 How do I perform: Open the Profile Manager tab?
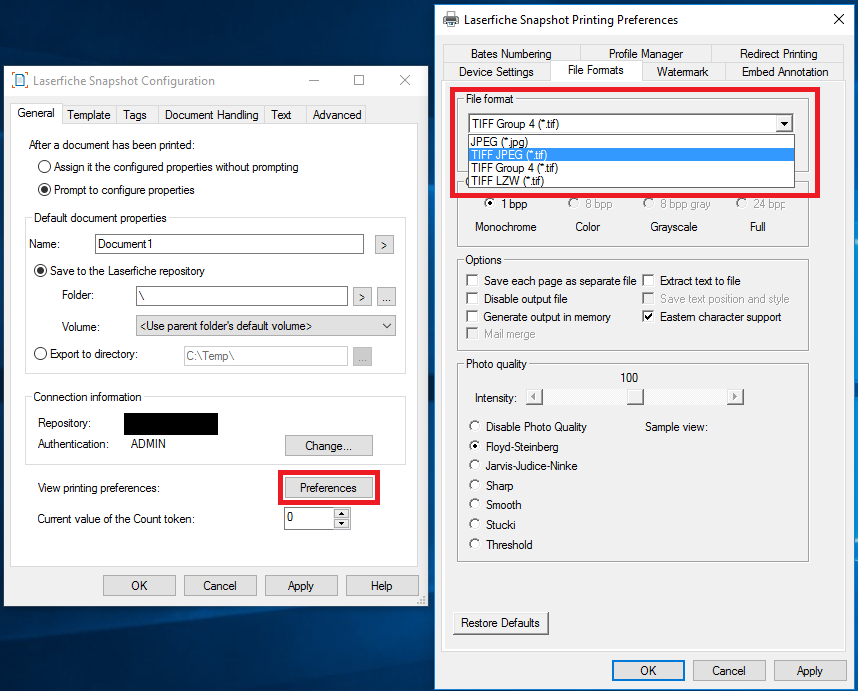(646, 54)
